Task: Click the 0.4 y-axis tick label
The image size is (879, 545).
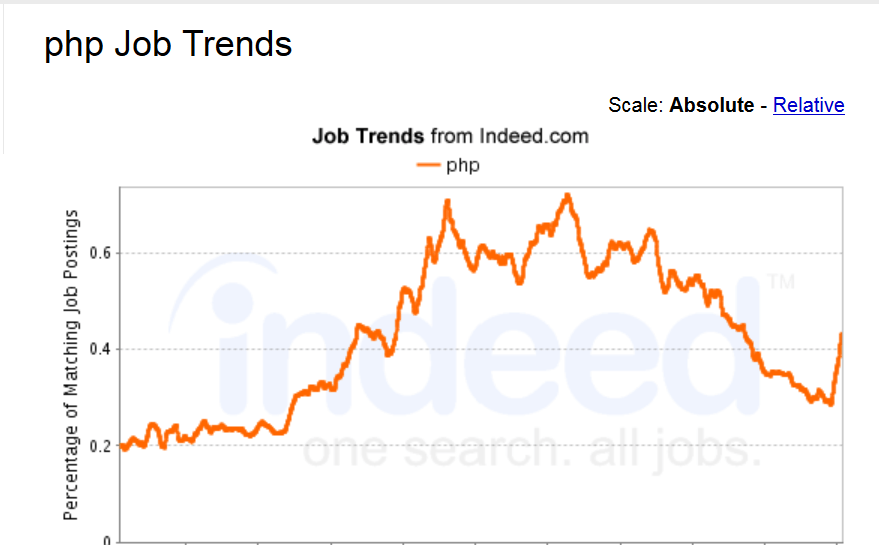Action: click(x=98, y=349)
